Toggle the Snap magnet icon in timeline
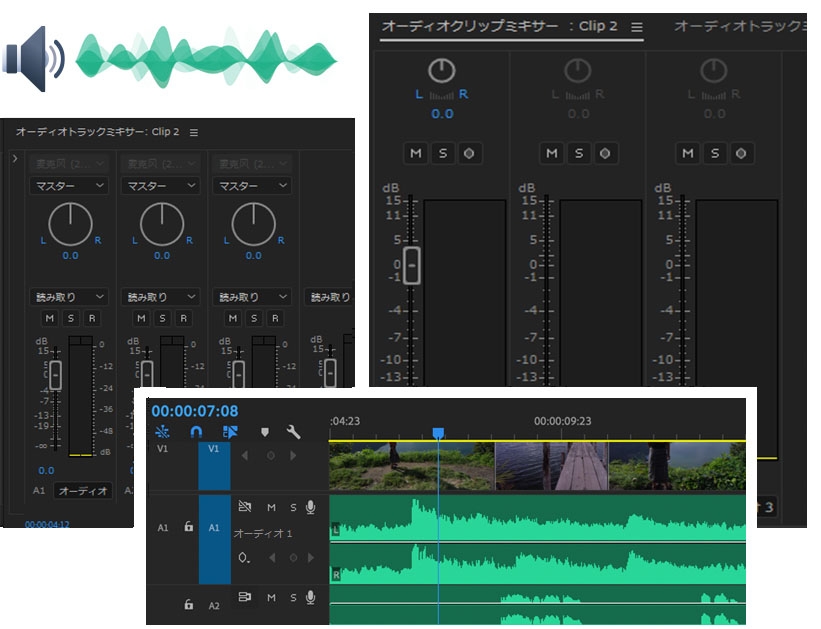This screenshot has height=629, width=821. point(196,432)
